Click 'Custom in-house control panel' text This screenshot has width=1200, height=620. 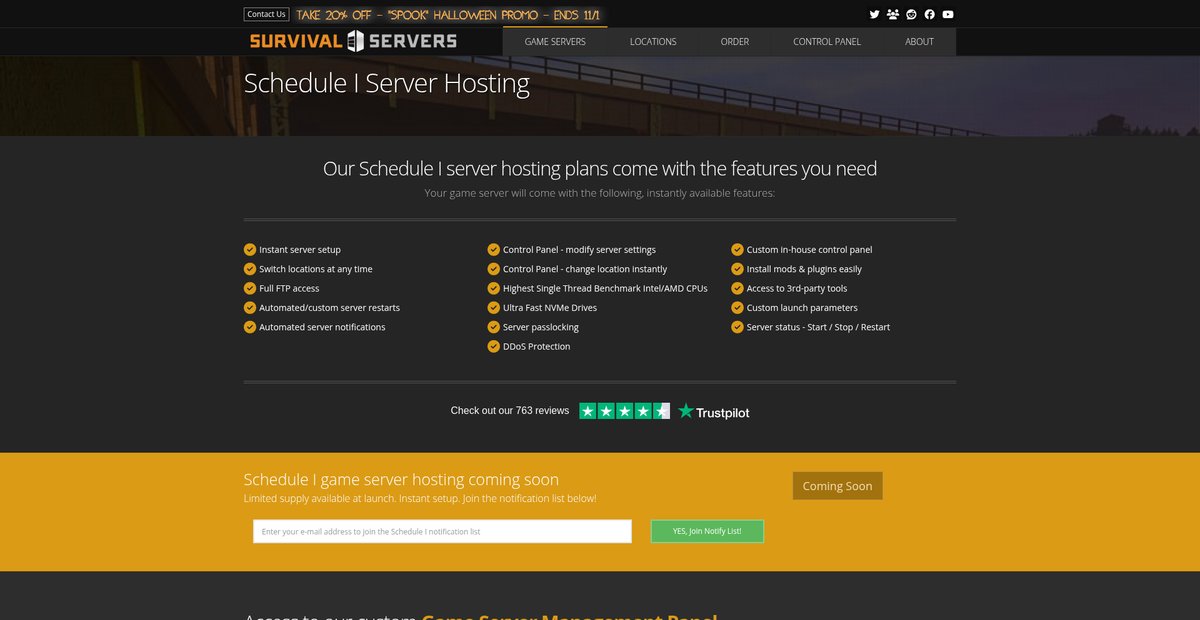coord(810,250)
